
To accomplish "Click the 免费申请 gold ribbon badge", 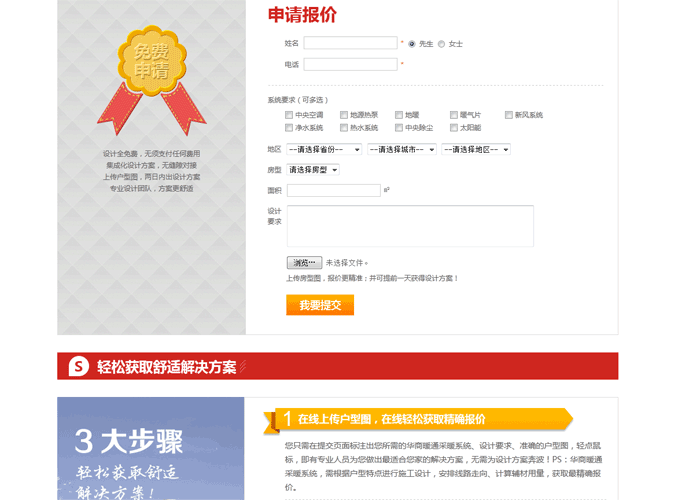I will point(151,68).
